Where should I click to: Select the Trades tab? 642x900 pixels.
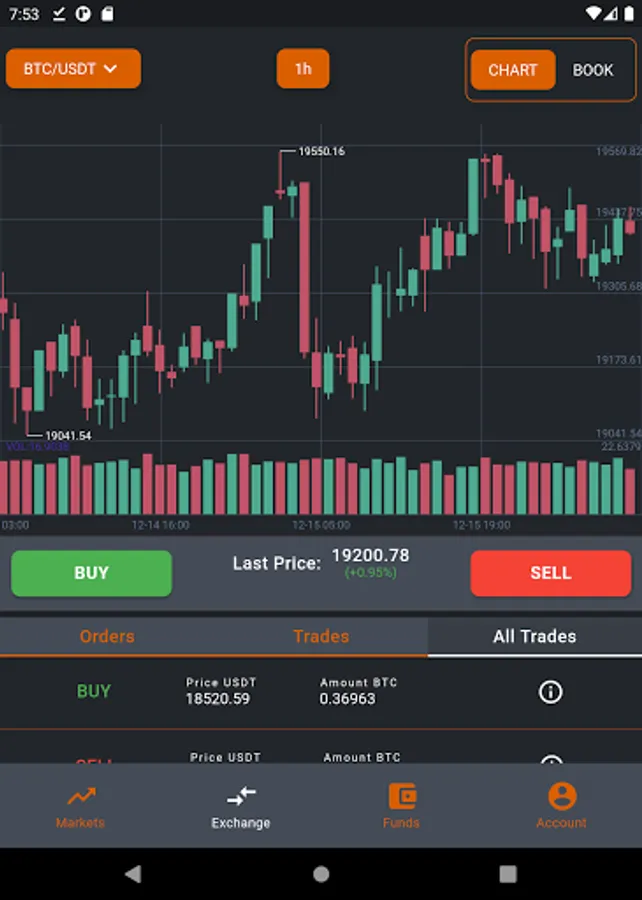[x=321, y=636]
